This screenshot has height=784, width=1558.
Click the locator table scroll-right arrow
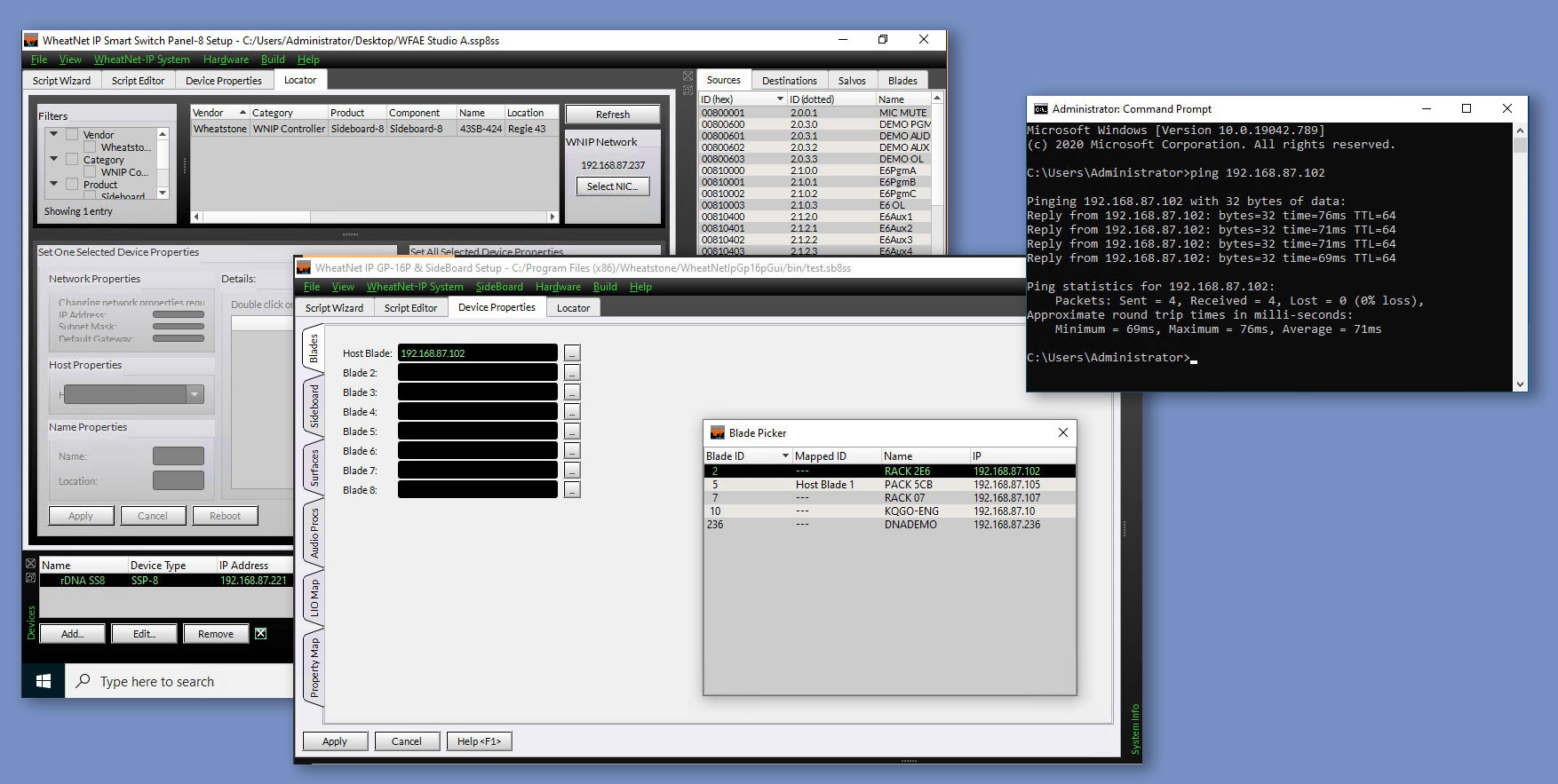tap(552, 216)
